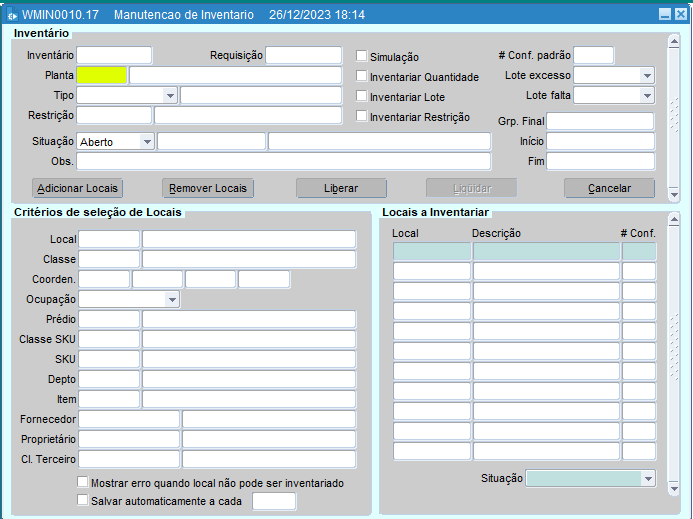Viewport: 693px width, 519px height.
Task: Expand the Tipo dropdown
Action: click(170, 96)
